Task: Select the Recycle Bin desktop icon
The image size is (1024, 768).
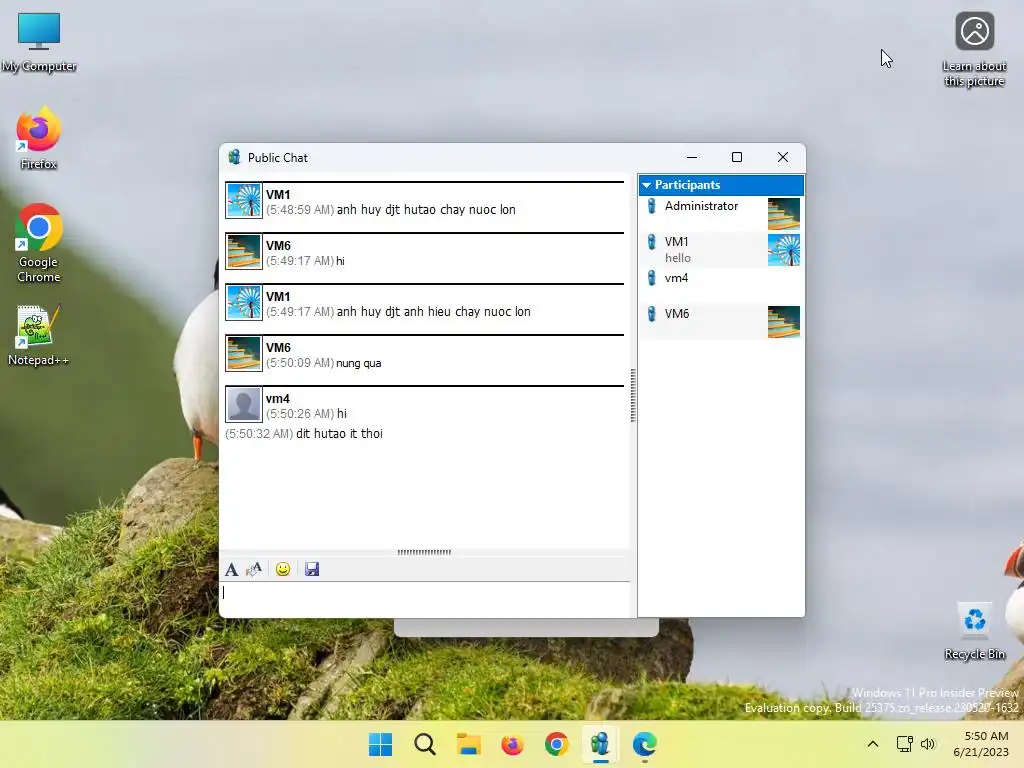Action: tap(974, 630)
